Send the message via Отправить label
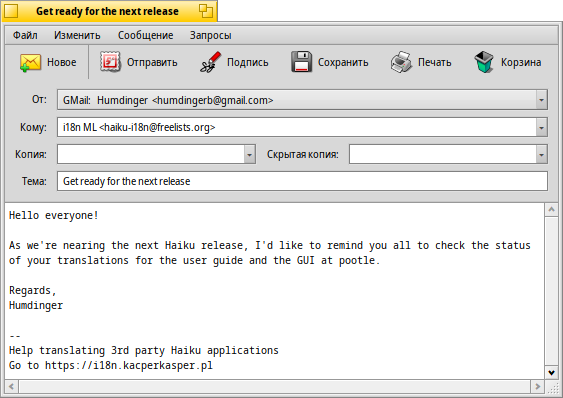Image resolution: width=563 pixels, height=398 pixels. 152,63
